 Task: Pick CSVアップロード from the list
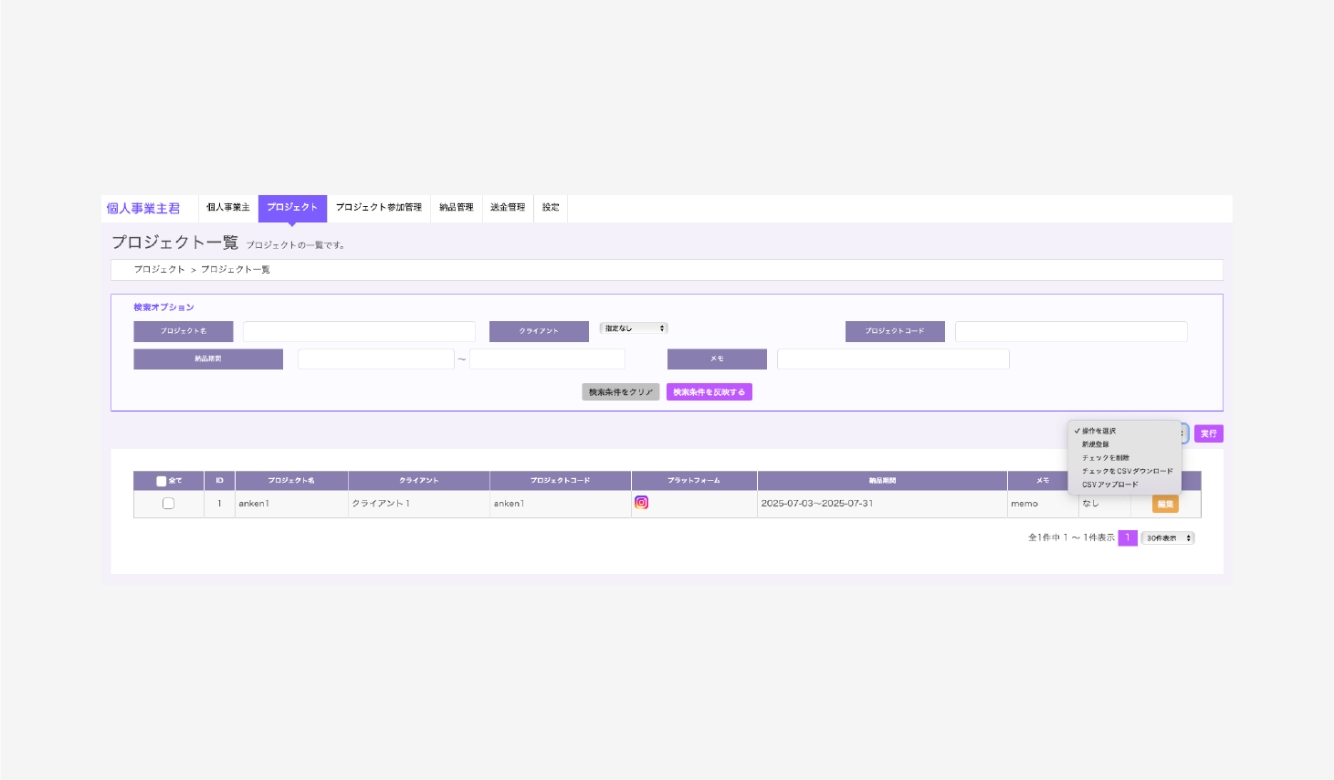[x=1109, y=484]
